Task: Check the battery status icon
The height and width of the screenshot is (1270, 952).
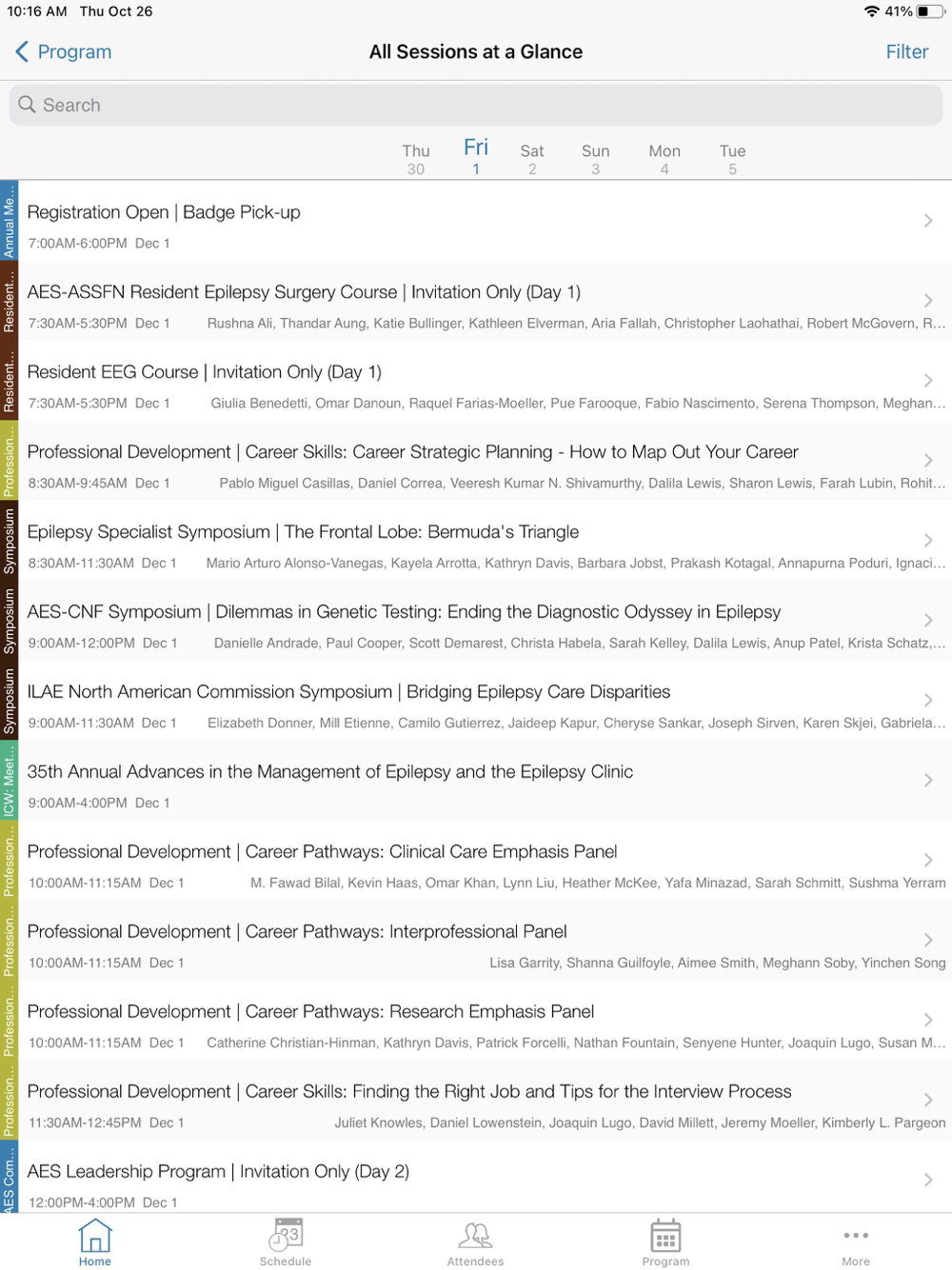Action: pos(931,11)
